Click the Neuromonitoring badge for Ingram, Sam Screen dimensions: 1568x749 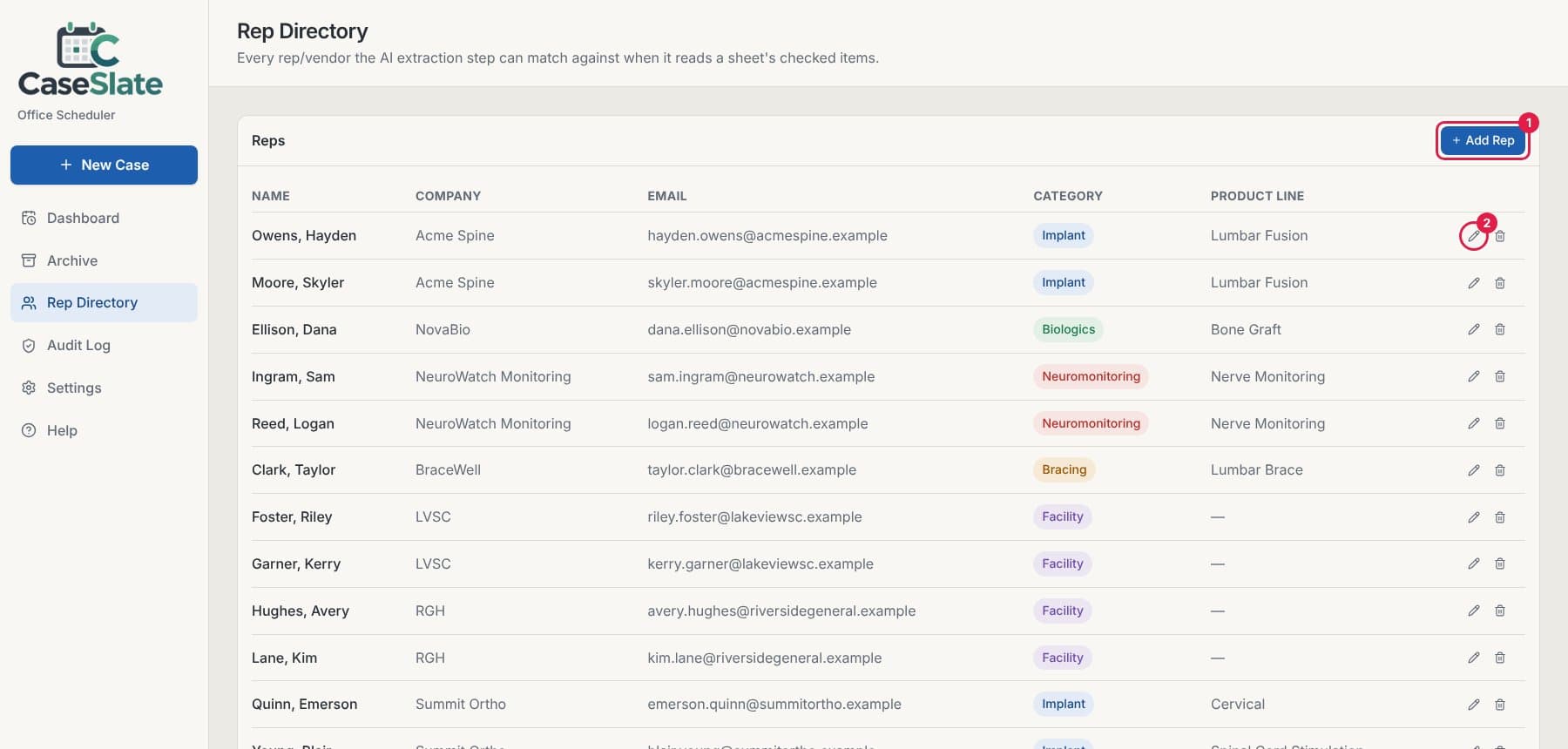pos(1092,376)
